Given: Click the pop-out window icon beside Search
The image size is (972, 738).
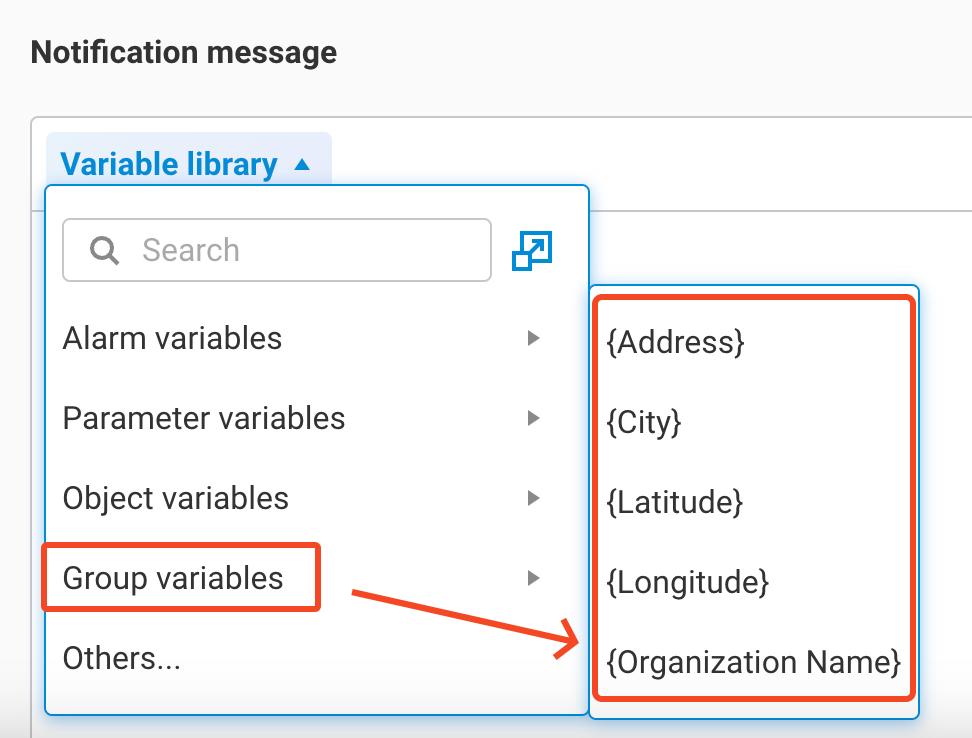Looking at the screenshot, I should pos(532,250).
